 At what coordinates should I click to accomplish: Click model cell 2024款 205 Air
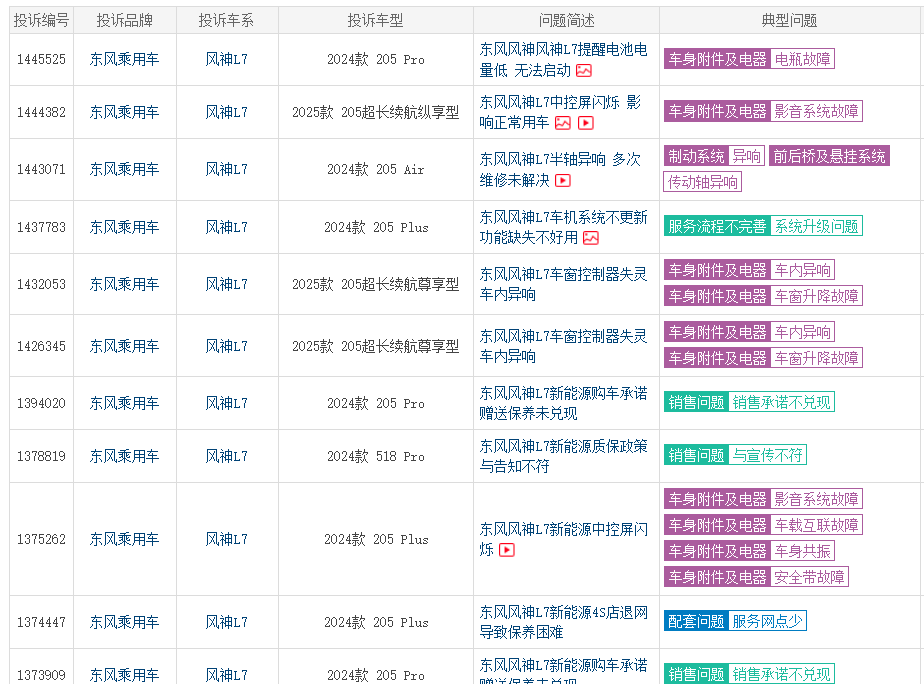coord(375,170)
